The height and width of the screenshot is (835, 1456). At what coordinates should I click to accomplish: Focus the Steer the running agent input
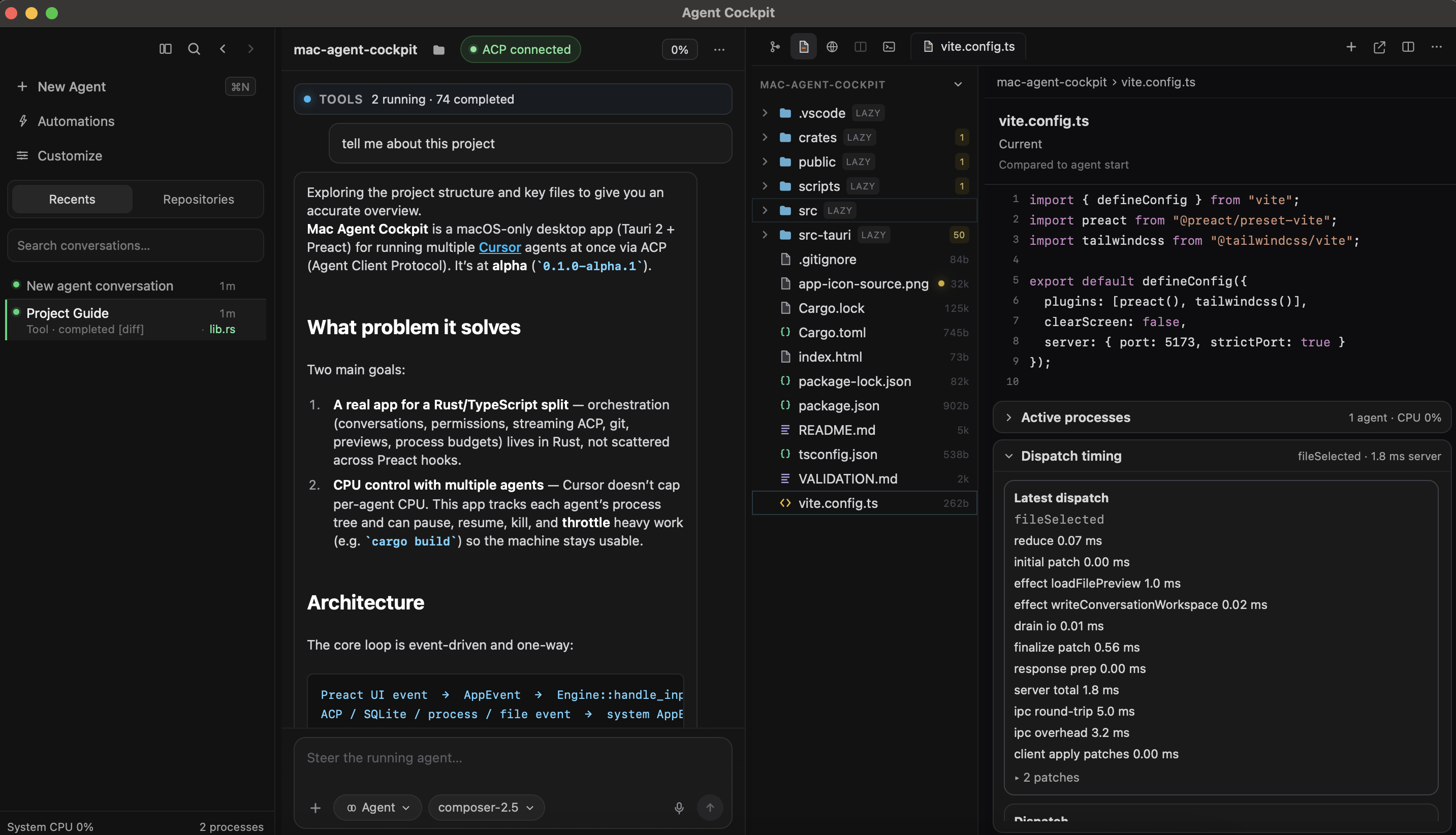[x=513, y=758]
